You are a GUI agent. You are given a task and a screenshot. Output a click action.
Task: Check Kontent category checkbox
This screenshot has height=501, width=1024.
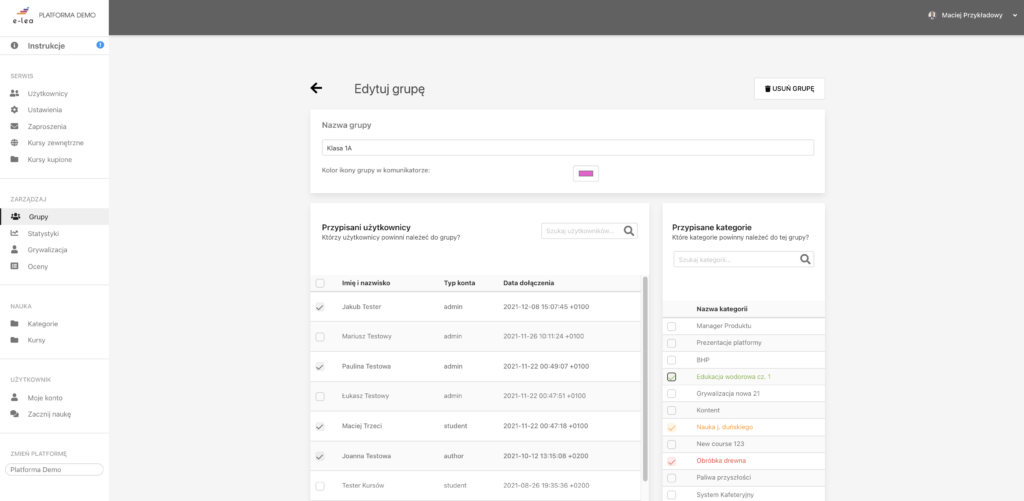[671, 410]
